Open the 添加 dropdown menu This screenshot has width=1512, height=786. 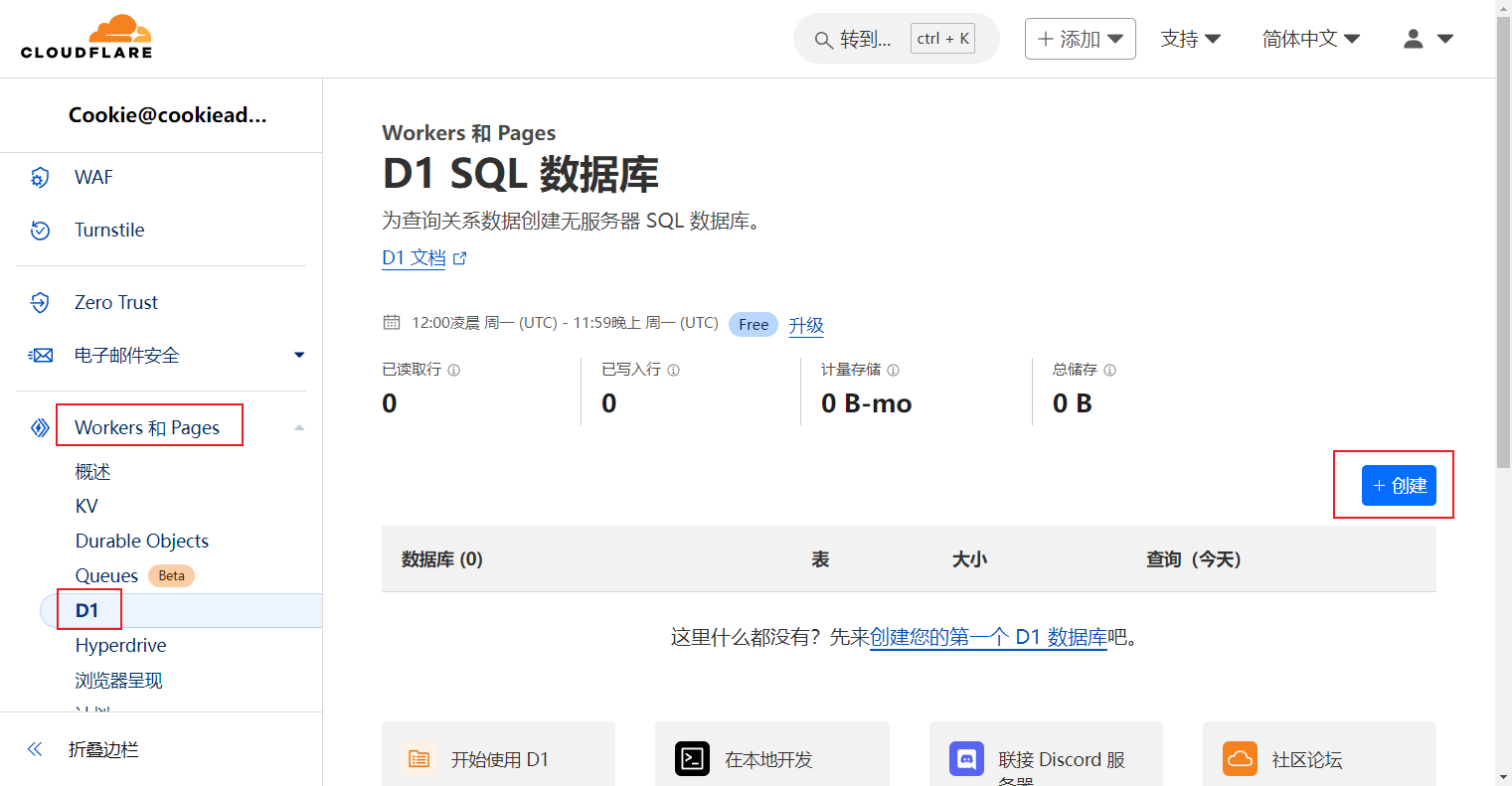point(1080,39)
